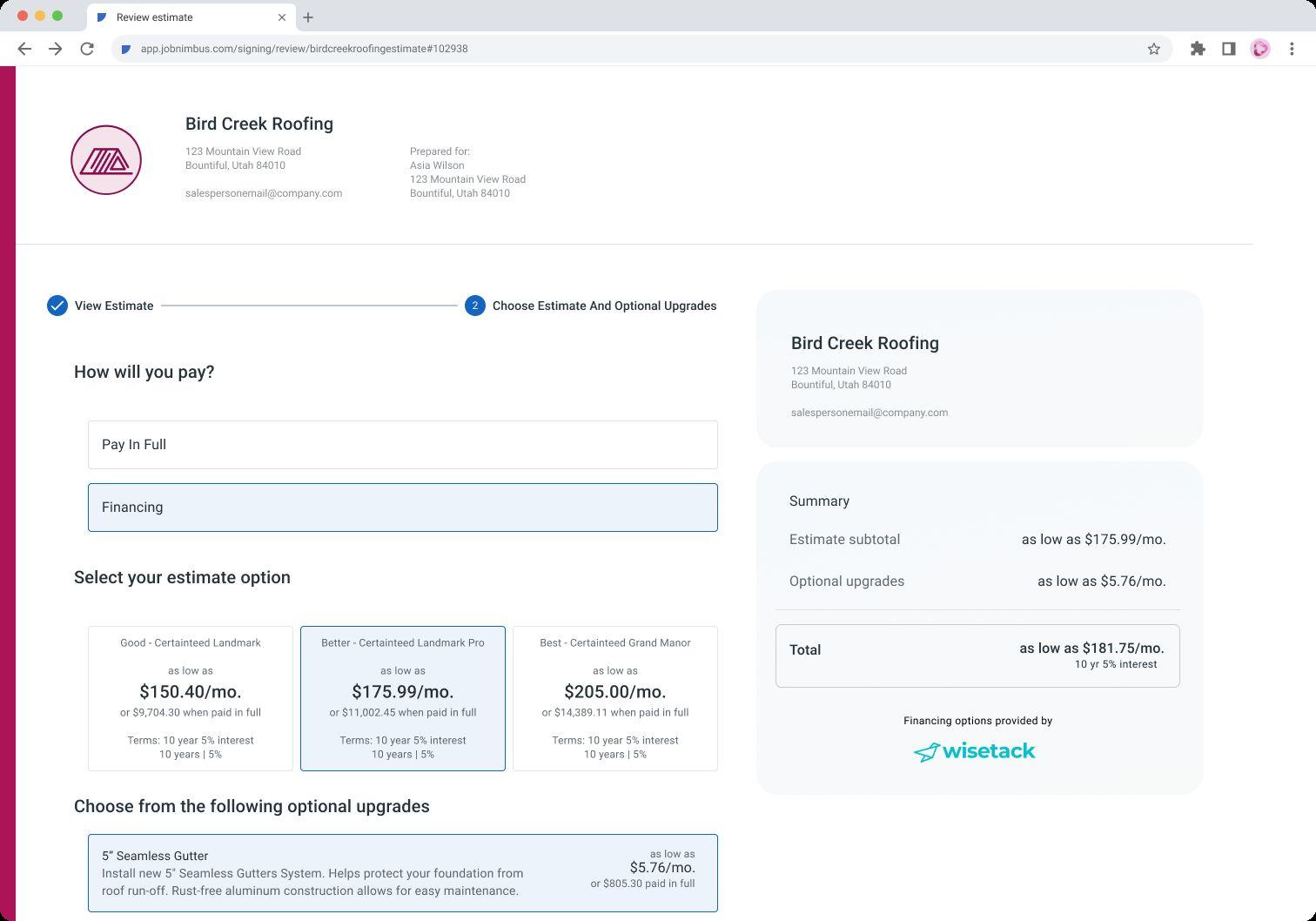Toggle the browser side panel icon
The width and height of the screenshot is (1316, 921).
tap(1229, 49)
